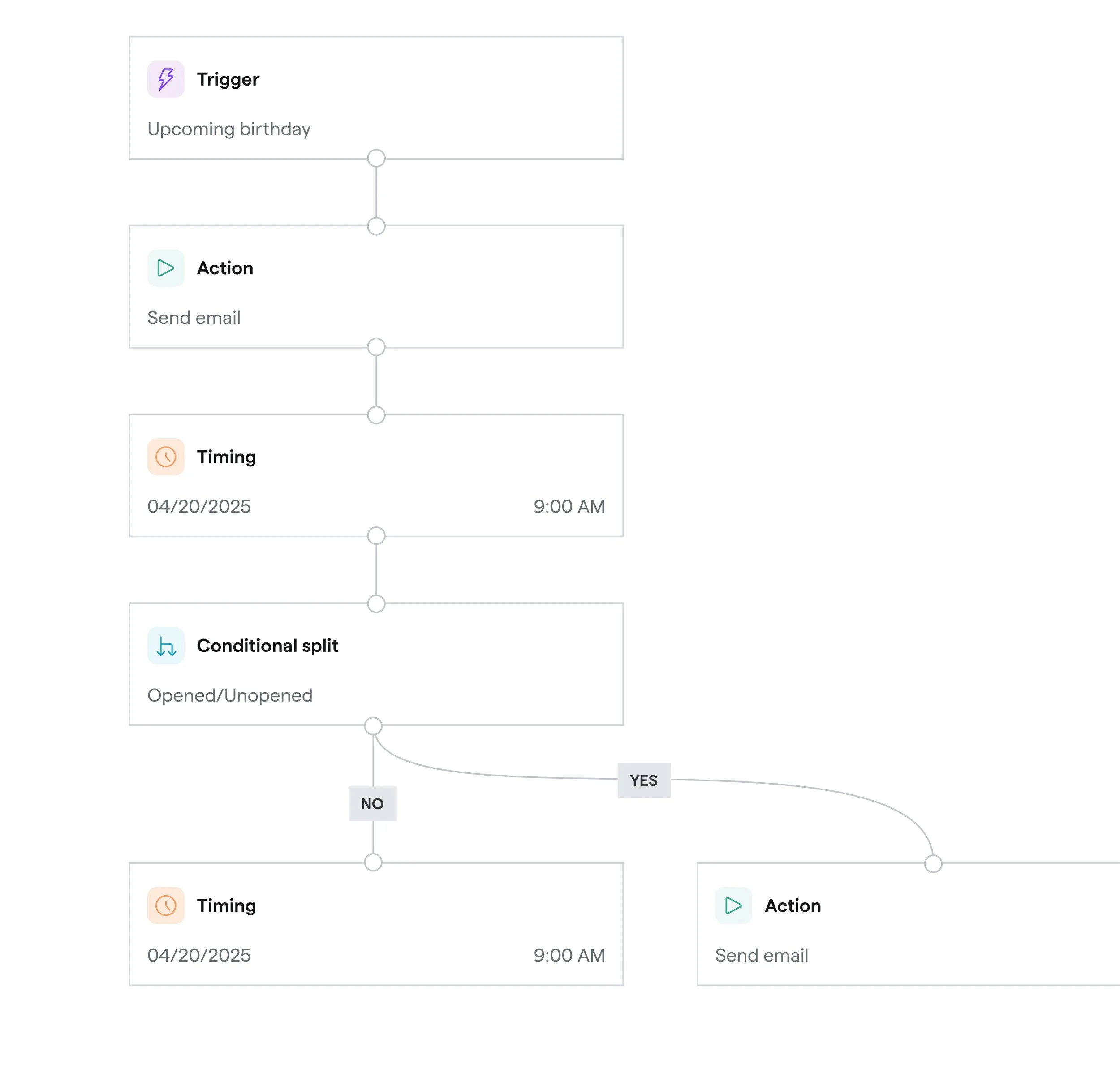Click the Conditional split branching arrows icon

coord(166,646)
